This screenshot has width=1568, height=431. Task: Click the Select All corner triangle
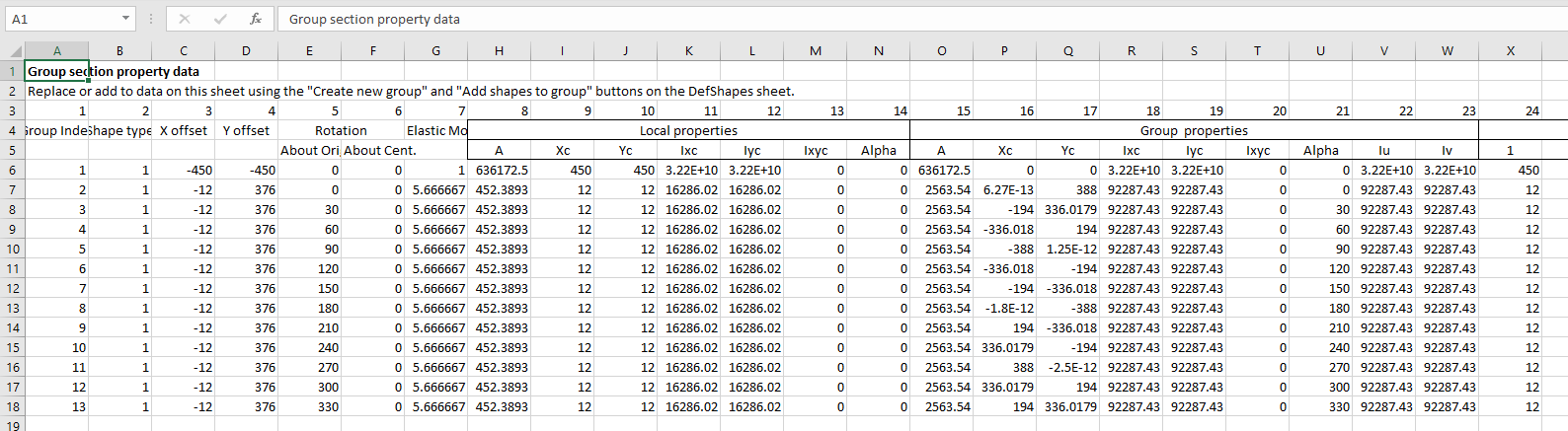pyautogui.click(x=14, y=51)
